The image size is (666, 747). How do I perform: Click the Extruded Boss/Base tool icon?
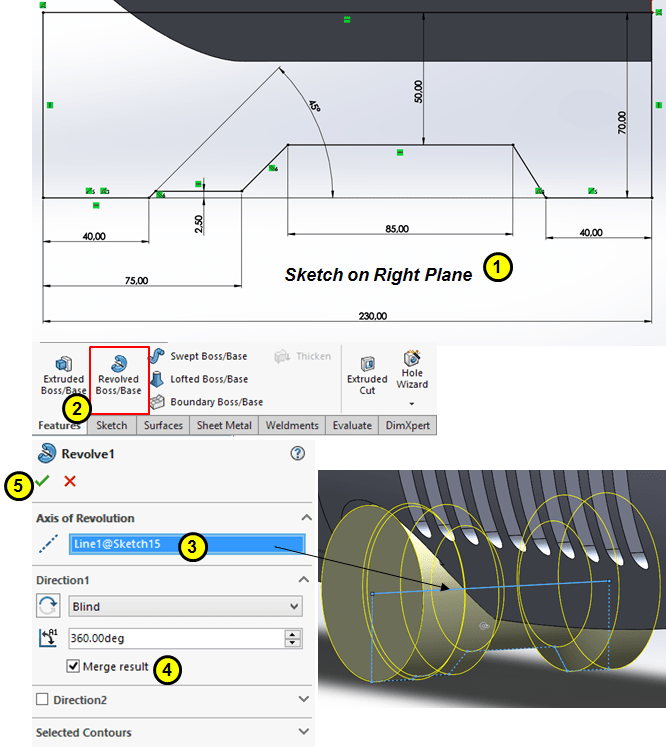pyautogui.click(x=63, y=364)
